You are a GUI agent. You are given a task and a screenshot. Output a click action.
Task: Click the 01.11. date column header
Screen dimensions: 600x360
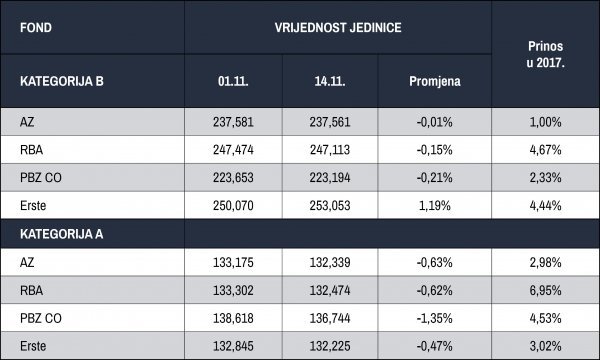(233, 81)
